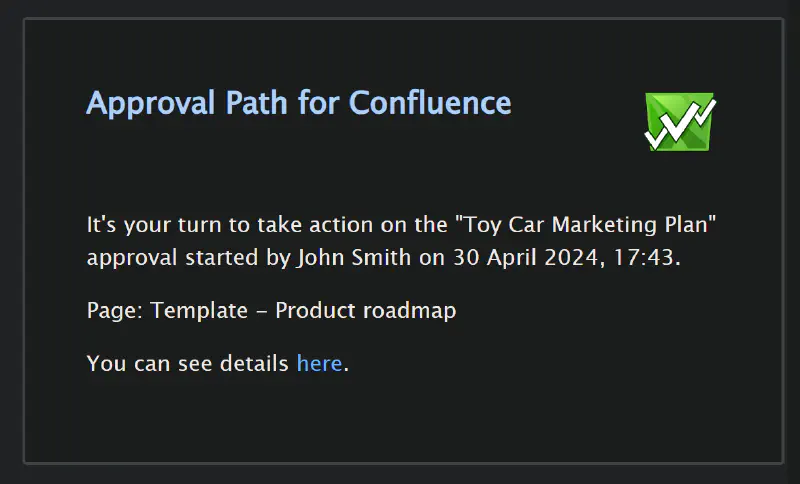800x484 pixels.
Task: Click the "You can see details" sentence
Action: [188, 364]
